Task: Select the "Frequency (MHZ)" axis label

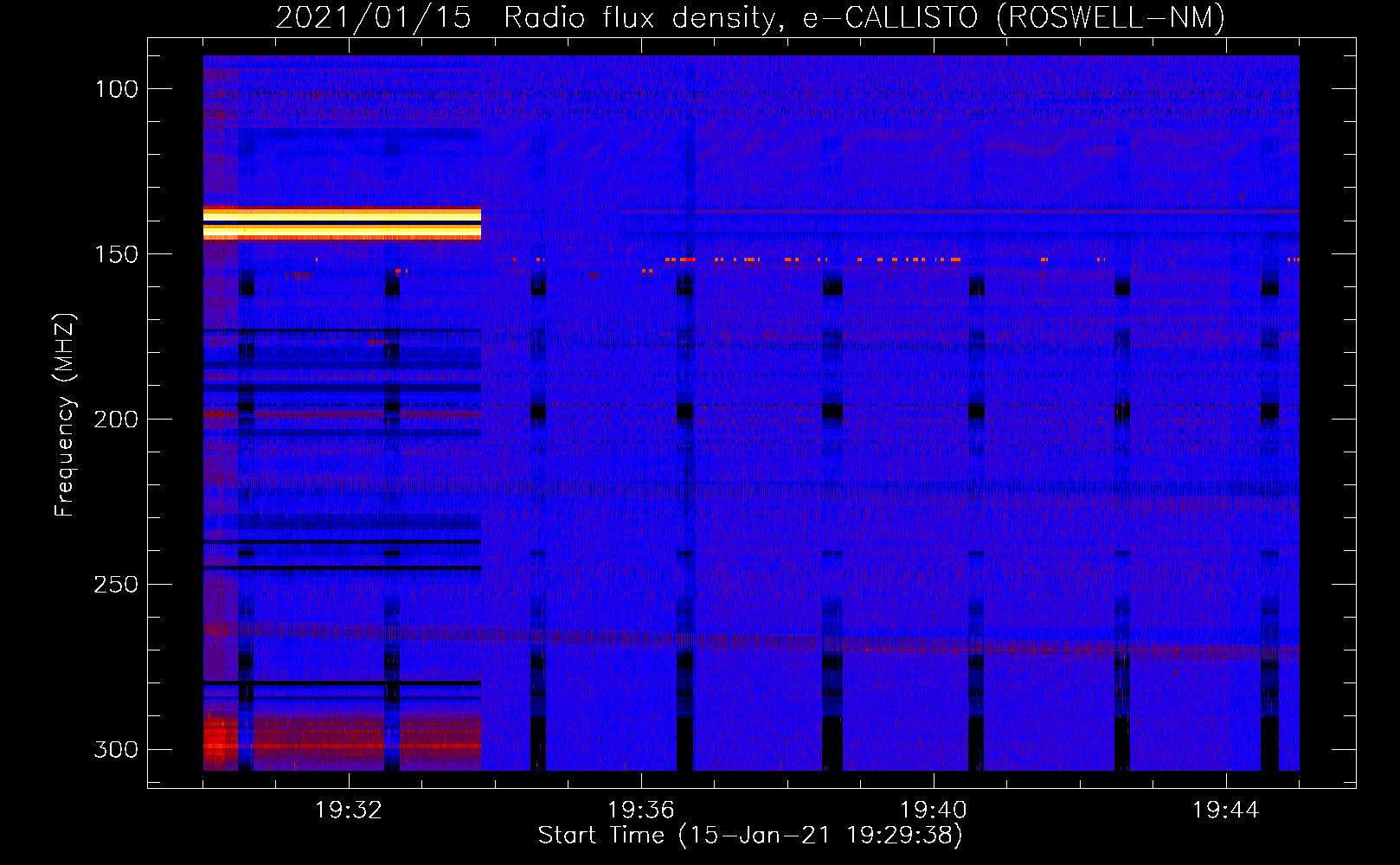Action: pos(65,415)
